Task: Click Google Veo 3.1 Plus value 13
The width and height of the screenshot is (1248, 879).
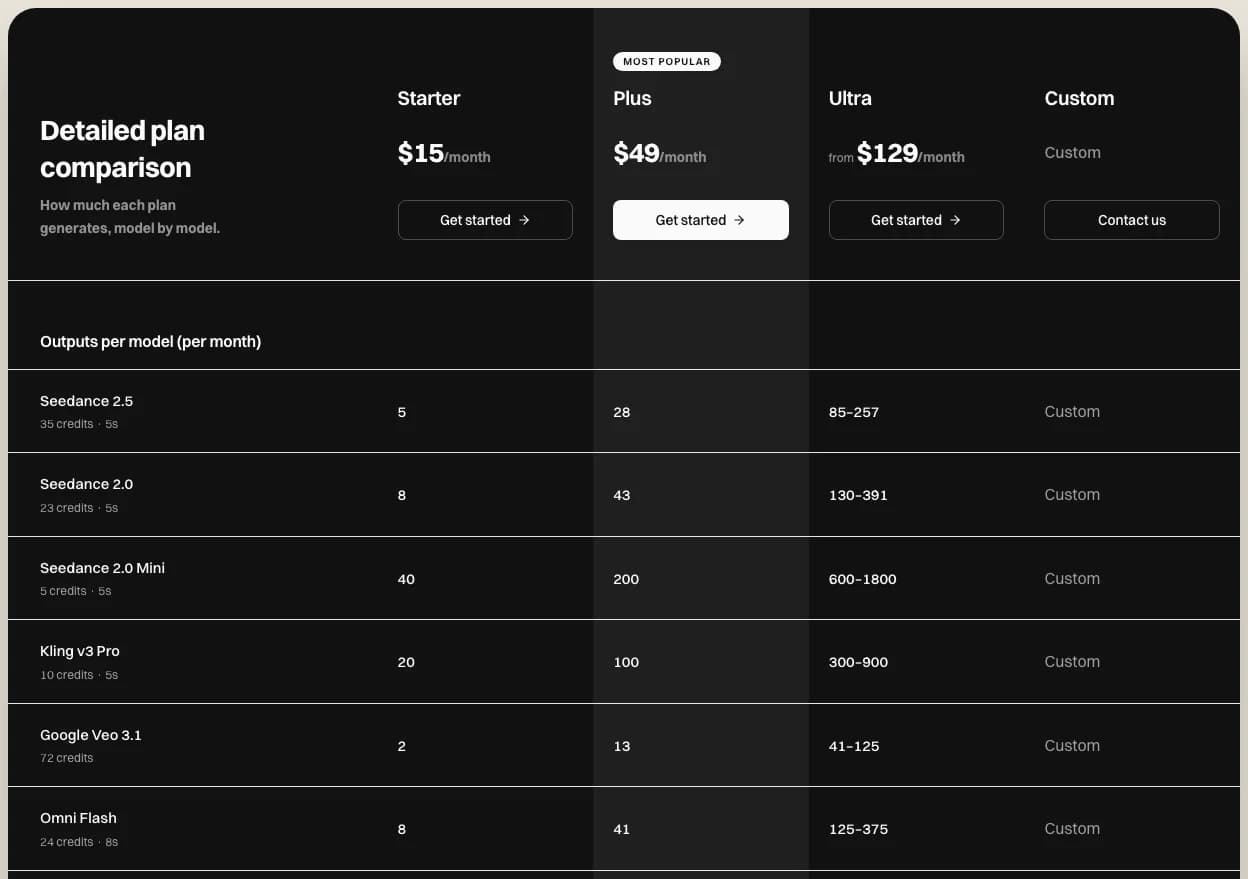Action: coord(622,746)
